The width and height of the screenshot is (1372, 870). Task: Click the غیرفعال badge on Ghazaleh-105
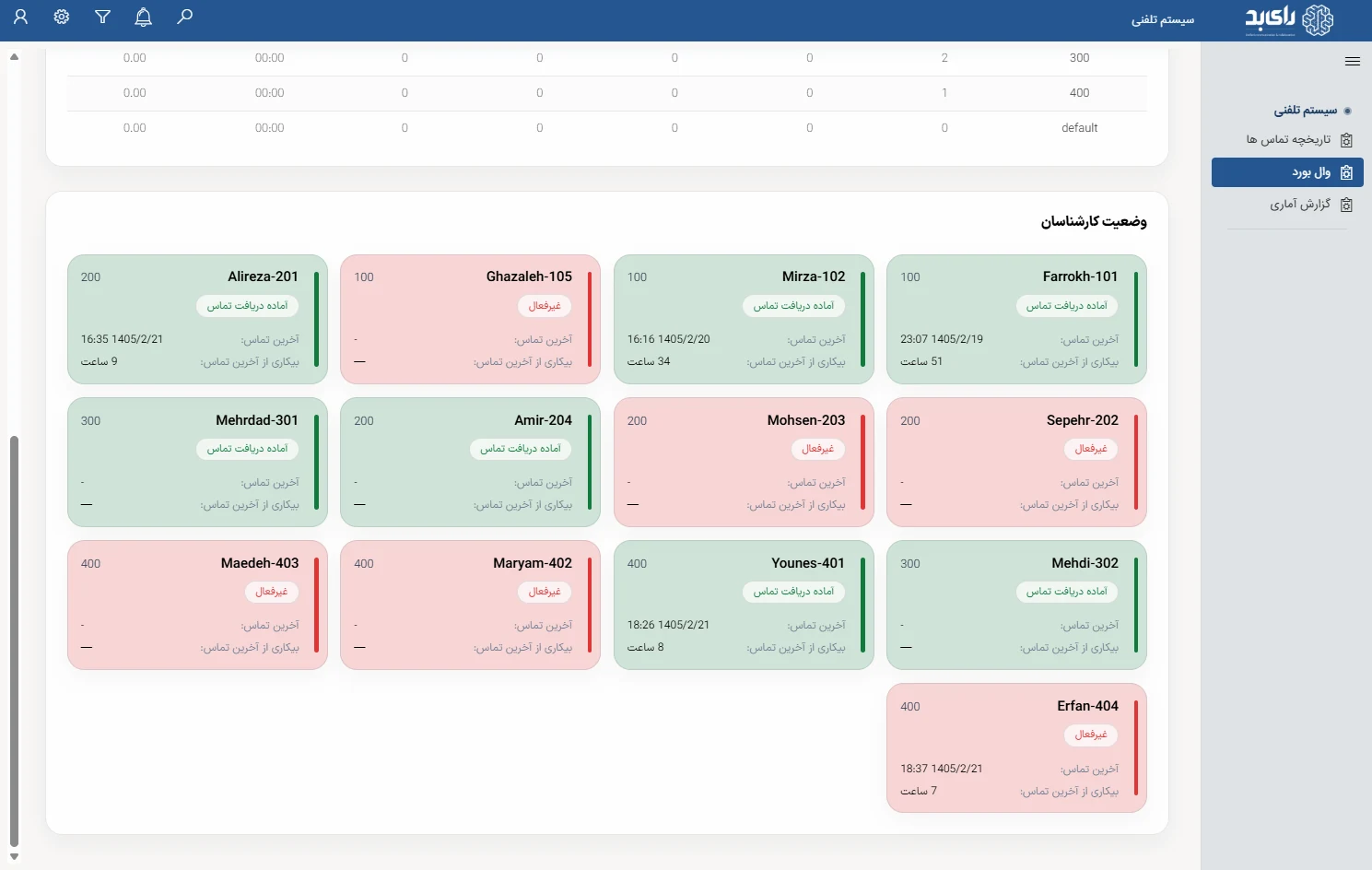[x=545, y=306]
